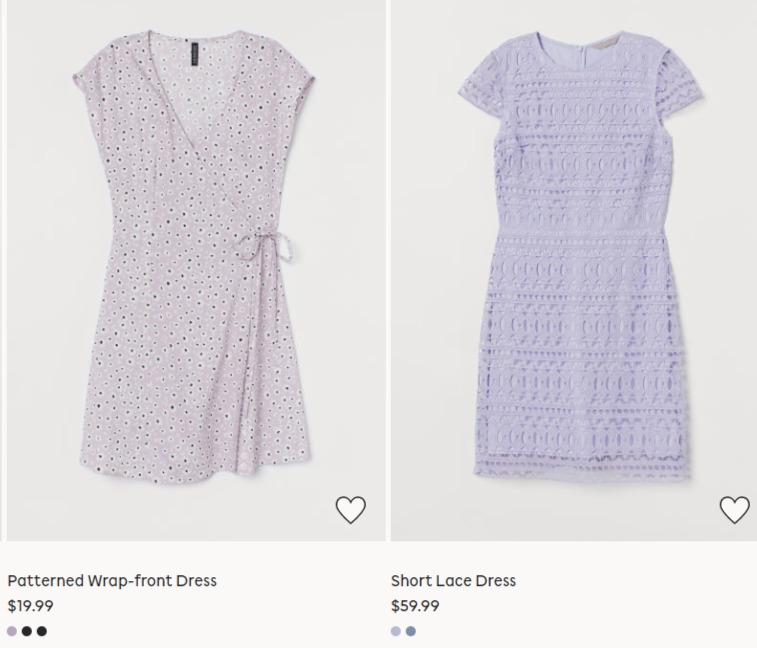Screen dimensions: 757x648
Task: Select the $59.99 price text
Action: pos(415,605)
